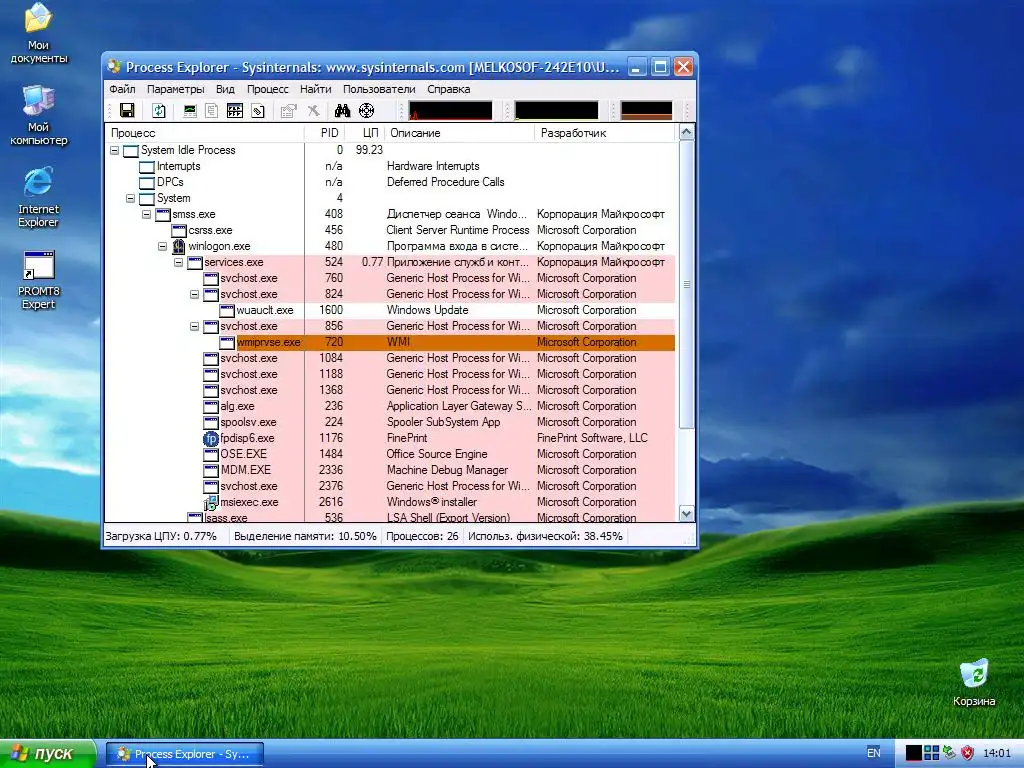Open System Information graph icon in toolbar
The image size is (1024, 768).
[190, 110]
